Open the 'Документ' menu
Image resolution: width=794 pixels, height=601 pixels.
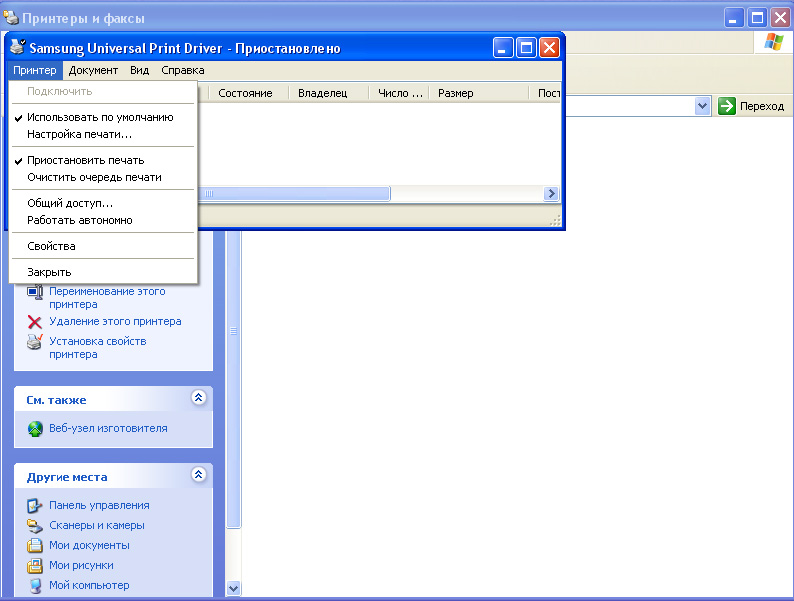(93, 70)
